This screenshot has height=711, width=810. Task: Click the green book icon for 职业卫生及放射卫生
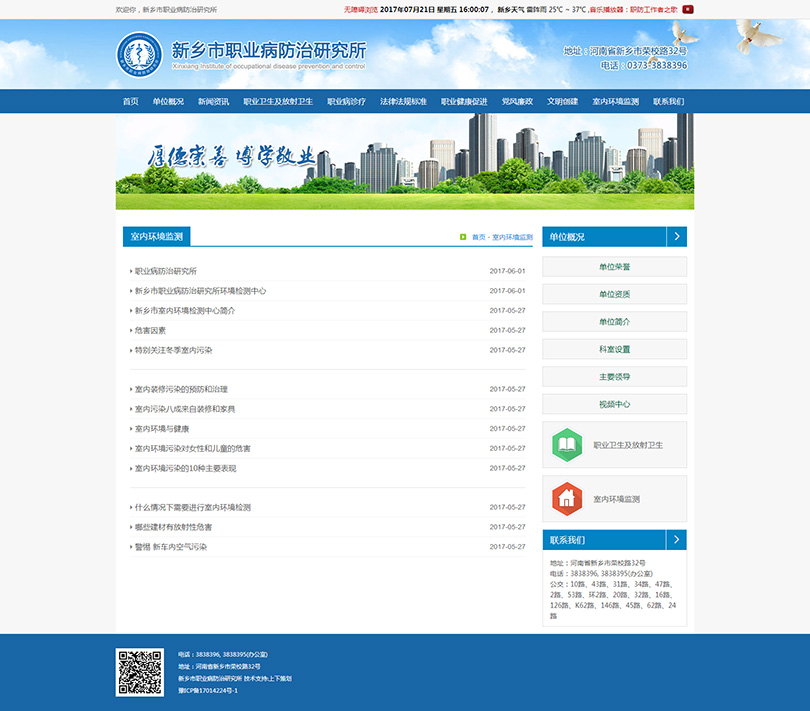tap(567, 445)
